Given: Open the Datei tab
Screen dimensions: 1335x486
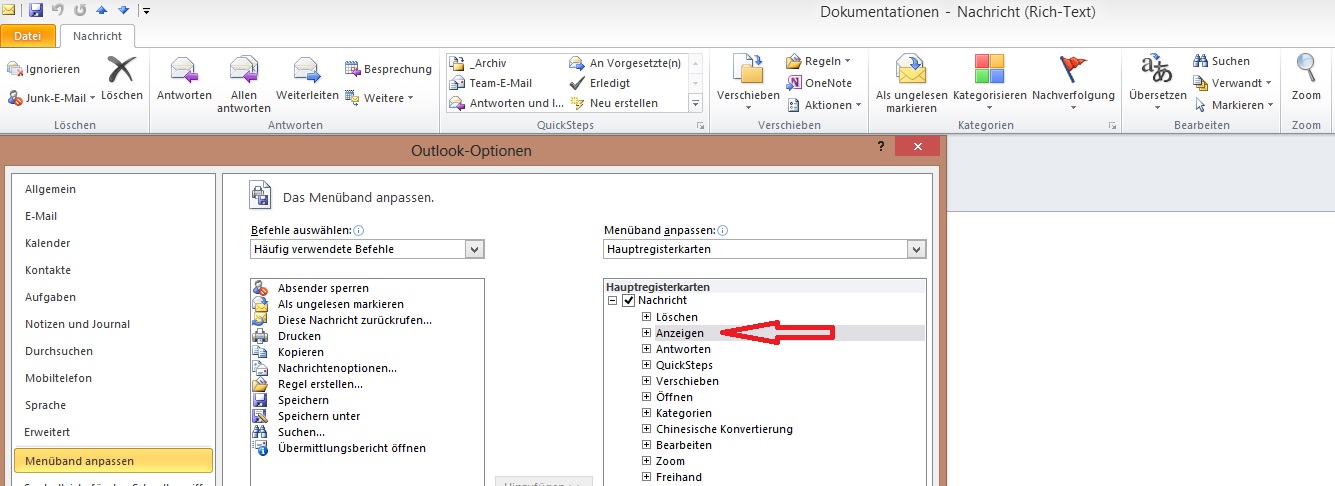Looking at the screenshot, I should (28, 36).
